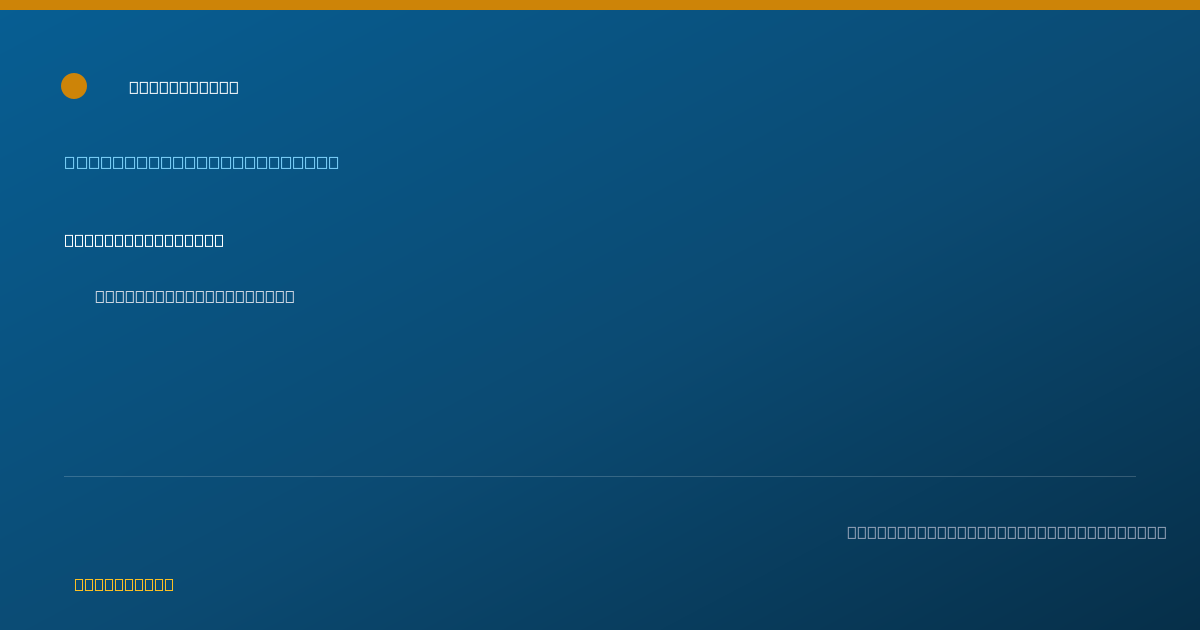
Task: Open the gray right-aligned footer text
Action: 1007,532
